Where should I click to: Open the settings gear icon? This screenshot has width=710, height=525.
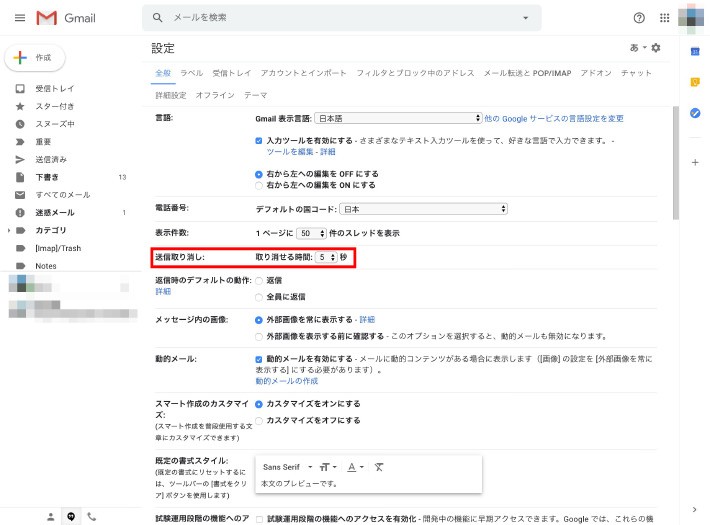coord(656,48)
